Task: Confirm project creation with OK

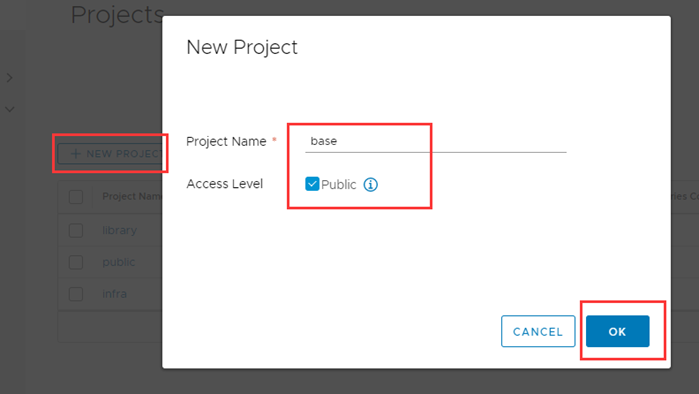Action: pyautogui.click(x=617, y=331)
